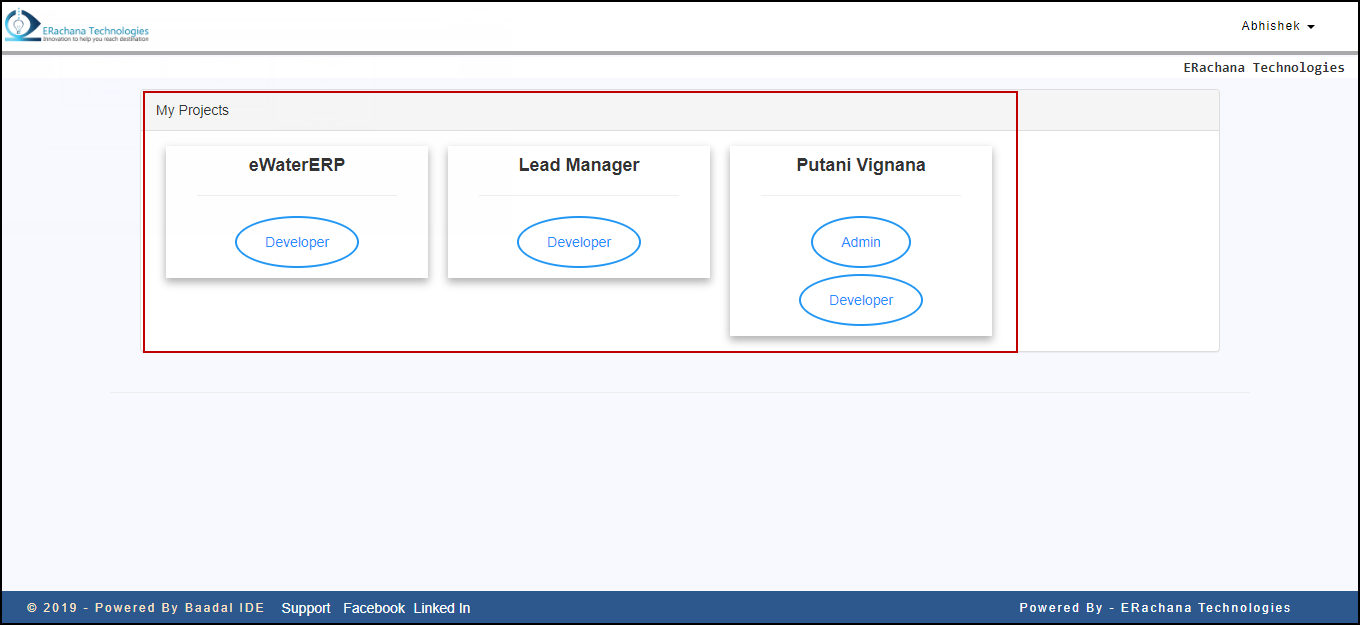Click Powered By - ERachana Technologies footer text
This screenshot has height=625, width=1360.
point(1155,608)
